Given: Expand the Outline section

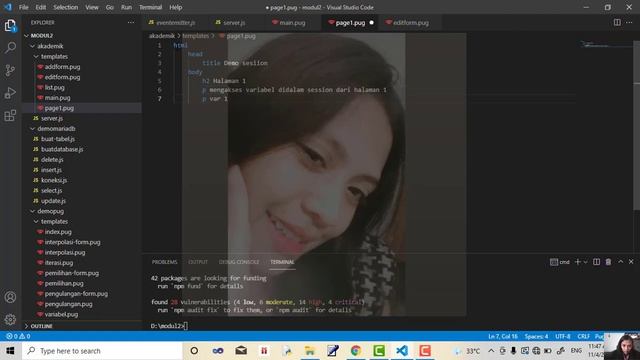Looking at the screenshot, I should (82, 326).
